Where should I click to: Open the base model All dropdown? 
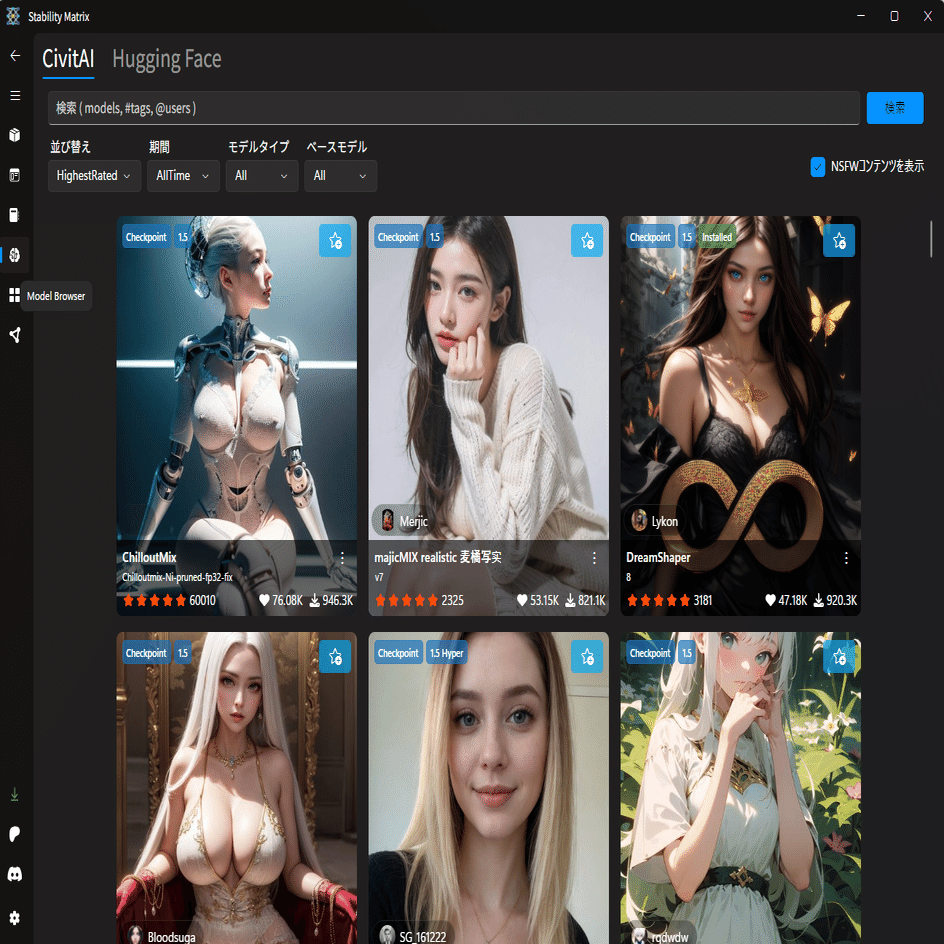tap(341, 176)
